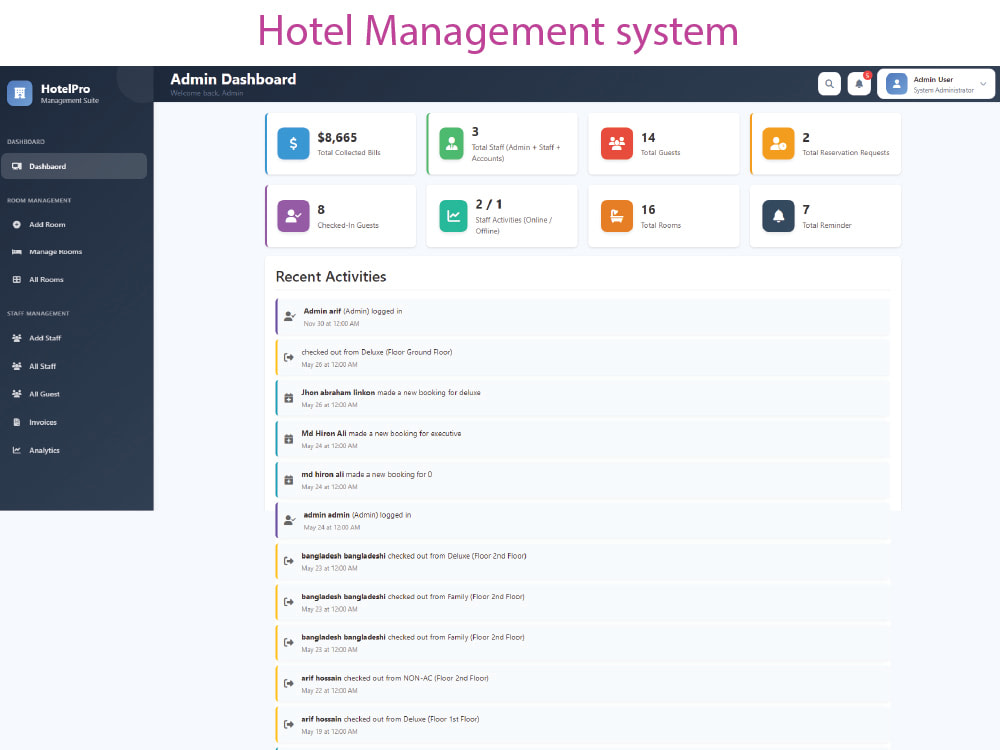
Task: Expand the Admin User dropdown chevron
Action: point(983,84)
